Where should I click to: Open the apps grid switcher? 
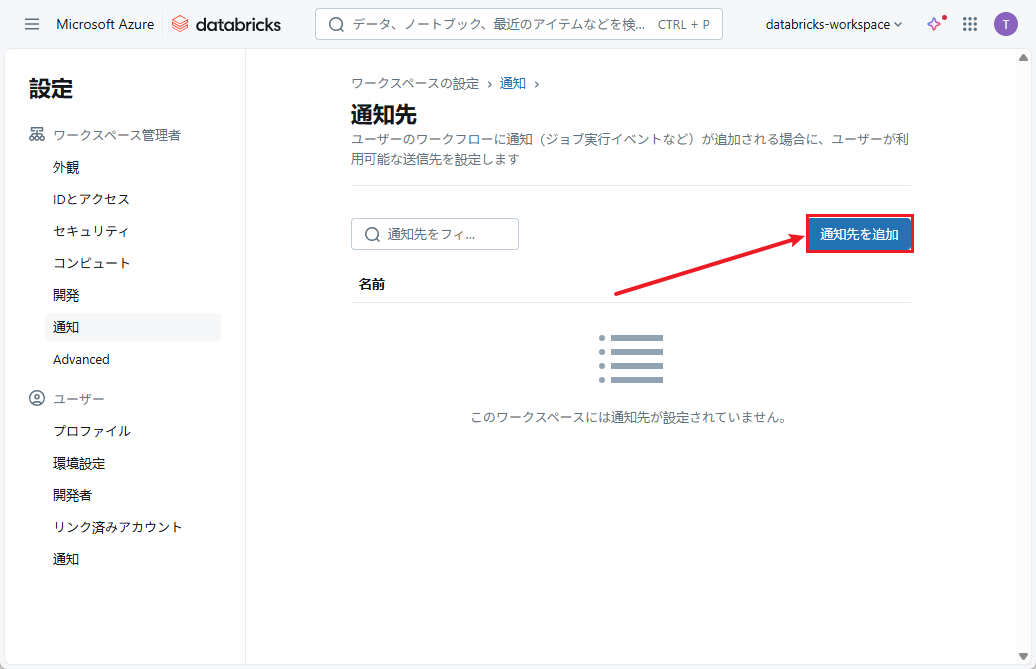[x=969, y=24]
